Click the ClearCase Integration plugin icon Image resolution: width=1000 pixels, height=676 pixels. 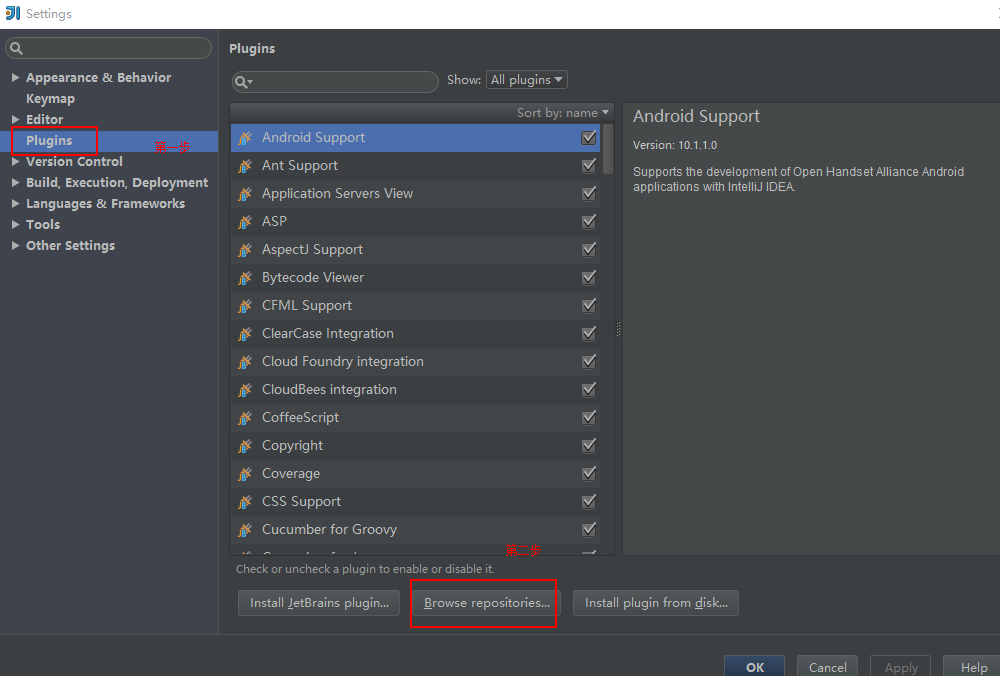pos(245,334)
